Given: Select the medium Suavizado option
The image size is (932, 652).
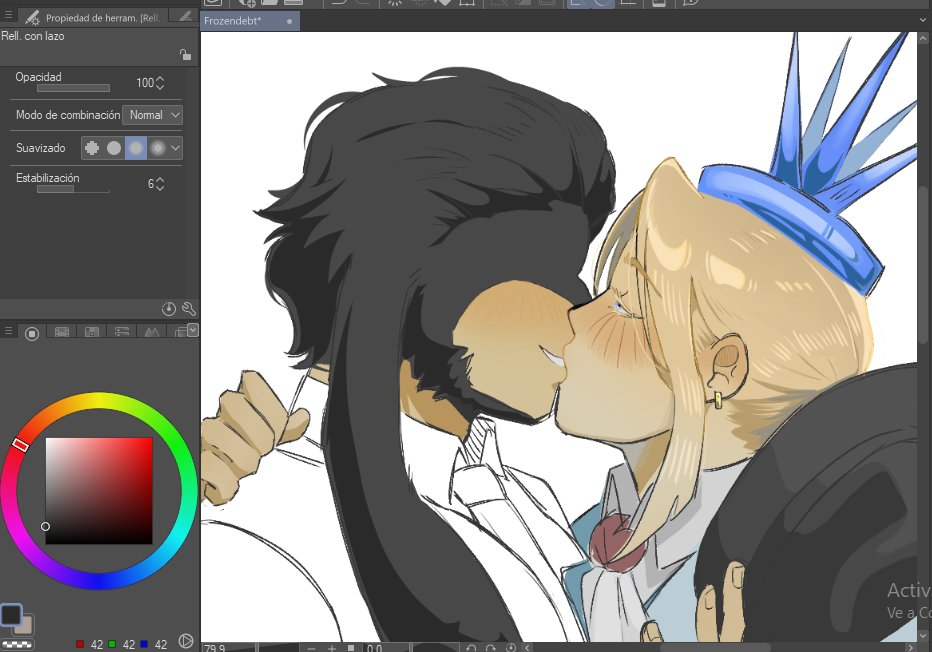Looking at the screenshot, I should (x=136, y=148).
